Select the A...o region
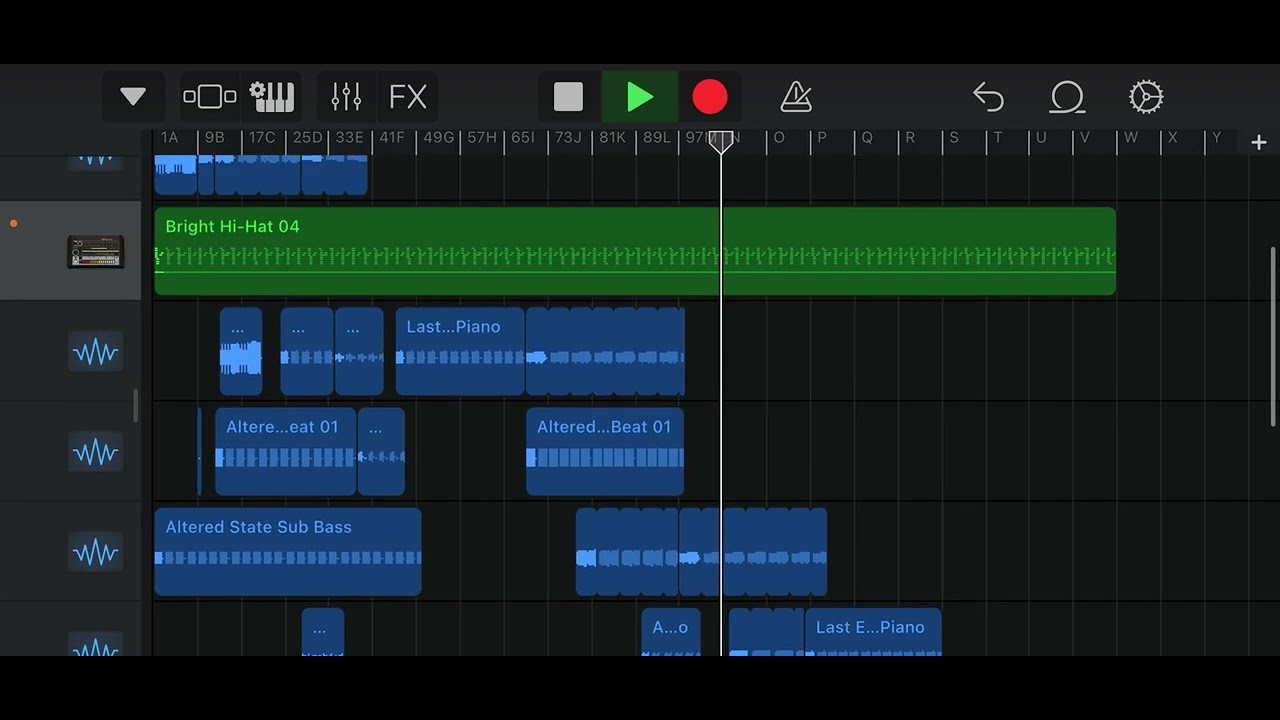This screenshot has height=720, width=1280. [x=671, y=632]
